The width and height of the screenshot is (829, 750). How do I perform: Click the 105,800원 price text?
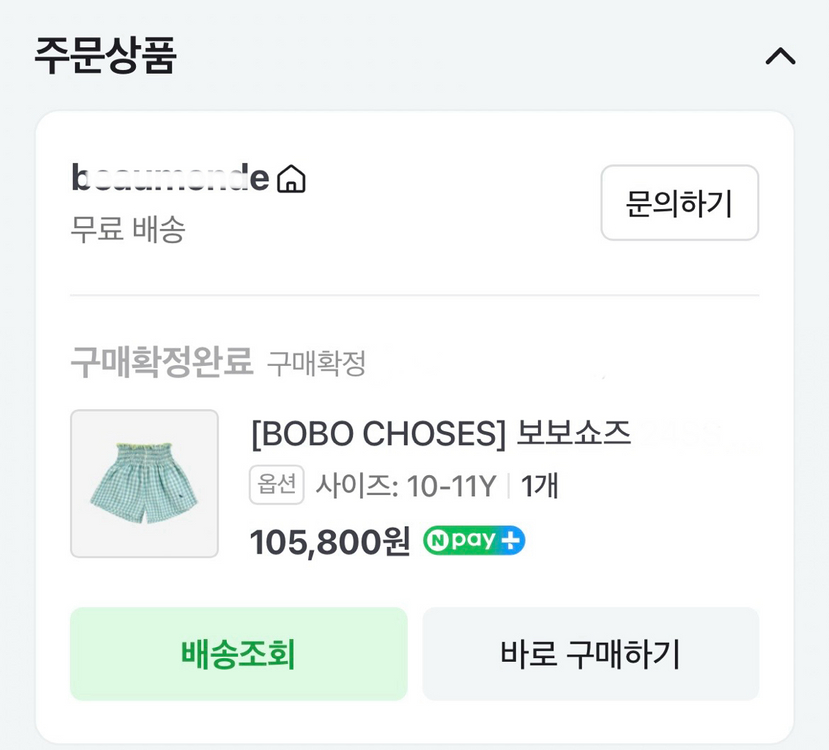(x=330, y=540)
